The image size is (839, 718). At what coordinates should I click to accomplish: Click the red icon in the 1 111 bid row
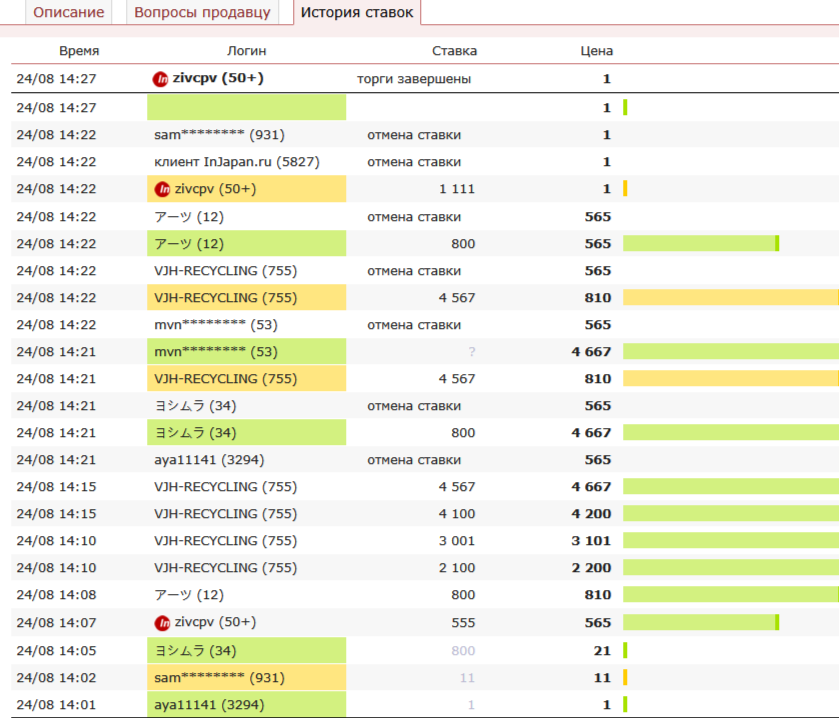click(x=162, y=189)
